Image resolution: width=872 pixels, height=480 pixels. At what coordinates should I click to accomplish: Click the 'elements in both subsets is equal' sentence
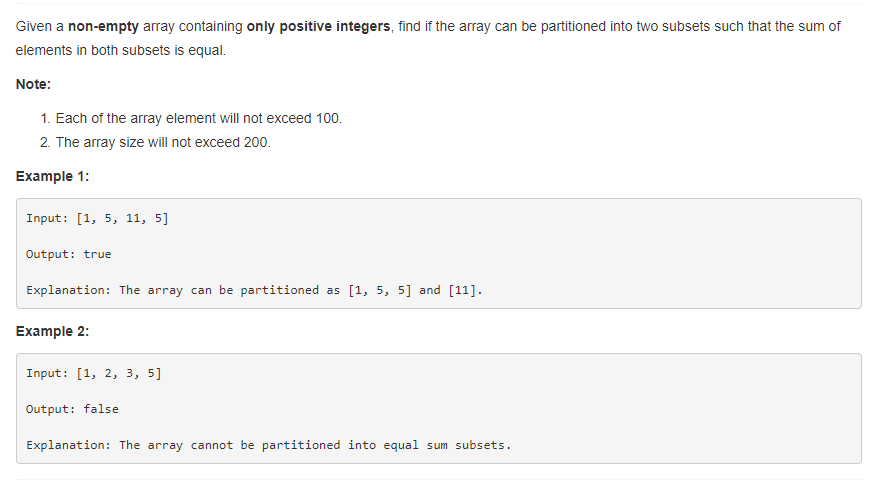click(x=121, y=50)
